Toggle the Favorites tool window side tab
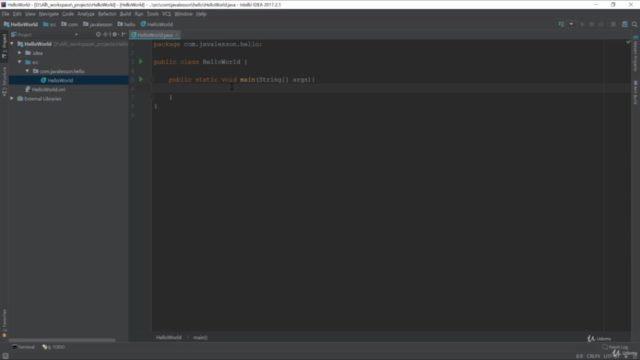This screenshot has width=640, height=360. click(x=4, y=323)
